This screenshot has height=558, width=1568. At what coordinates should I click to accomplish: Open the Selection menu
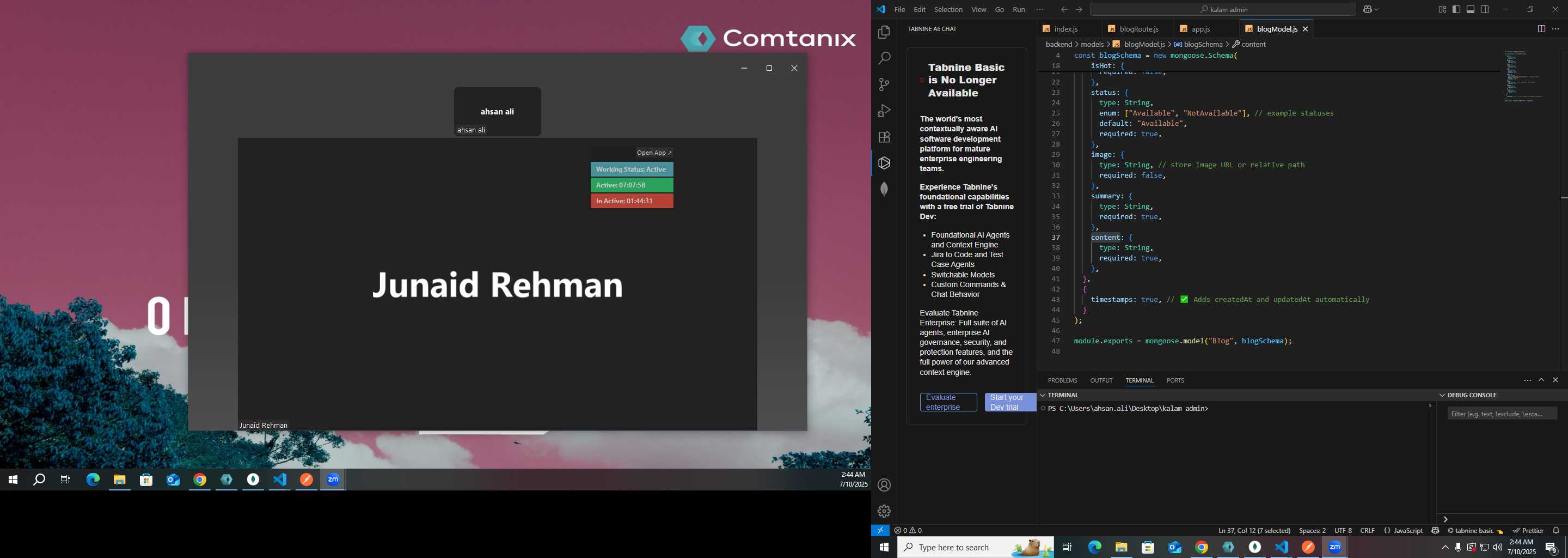point(948,10)
